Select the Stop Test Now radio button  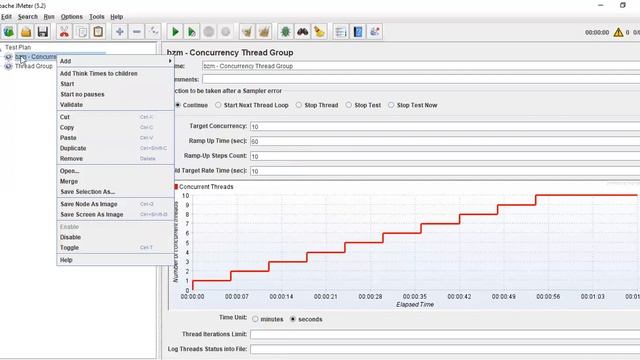pos(391,105)
